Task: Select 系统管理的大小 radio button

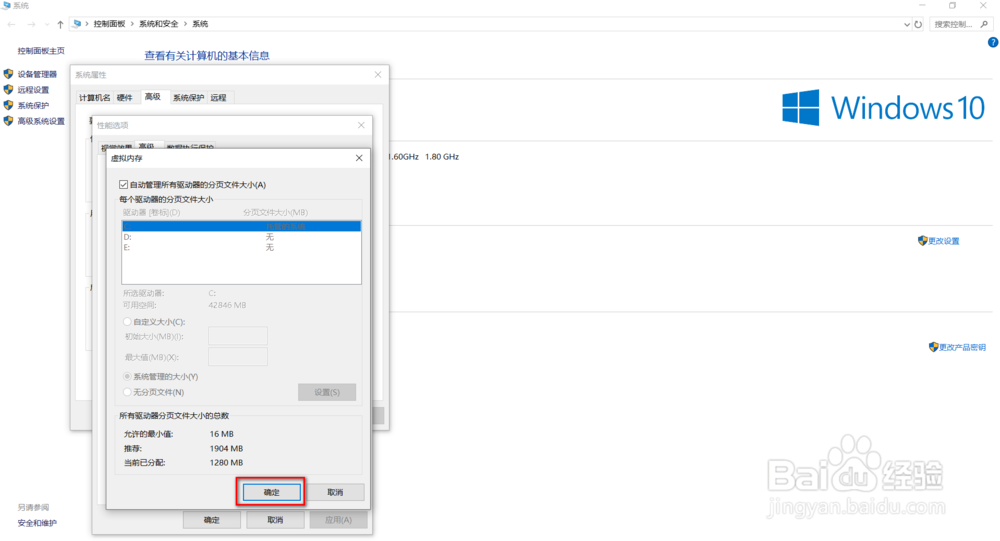Action: 127,376
